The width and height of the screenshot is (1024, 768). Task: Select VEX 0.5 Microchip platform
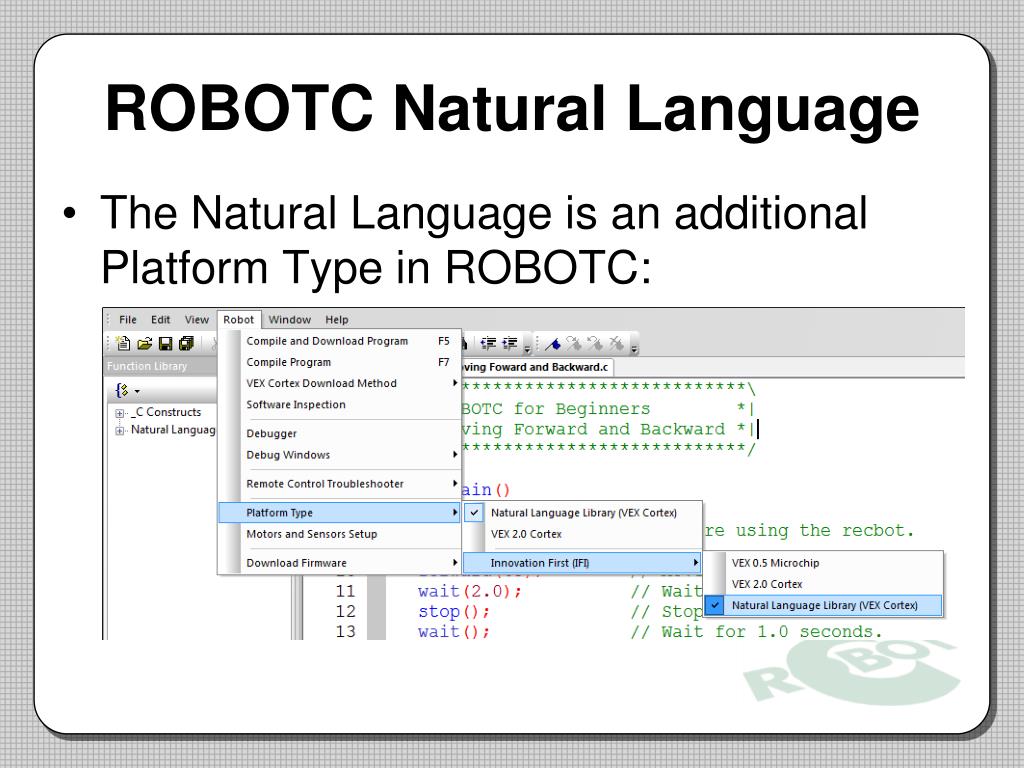click(x=824, y=563)
